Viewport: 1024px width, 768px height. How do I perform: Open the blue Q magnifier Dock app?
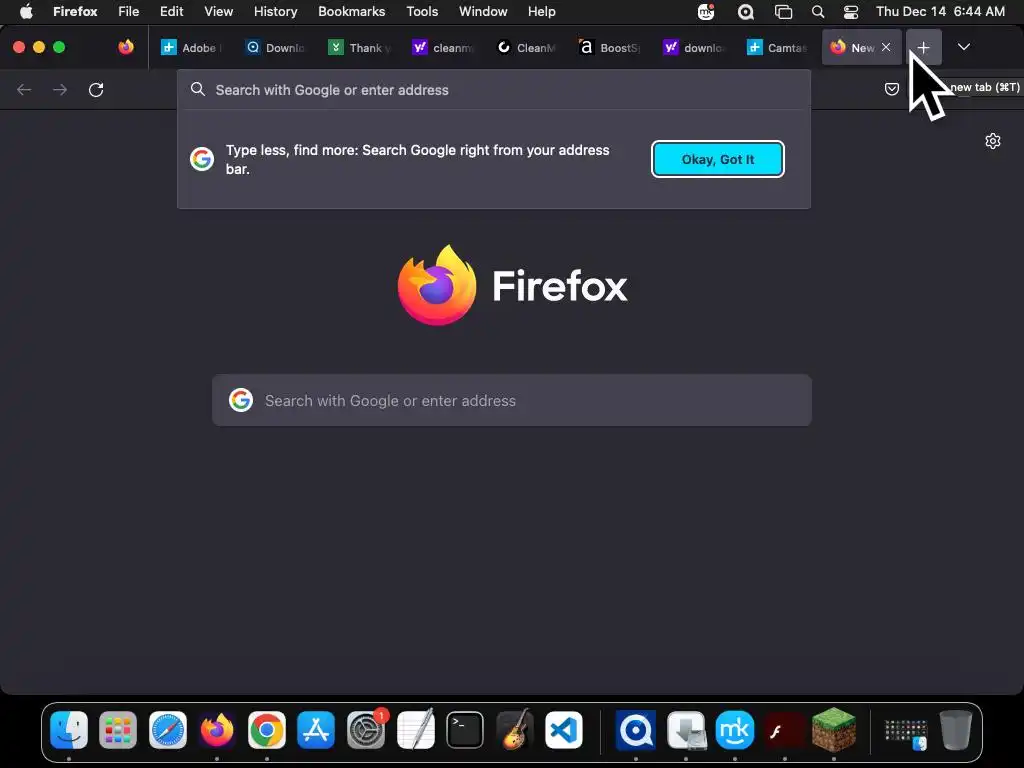636,729
